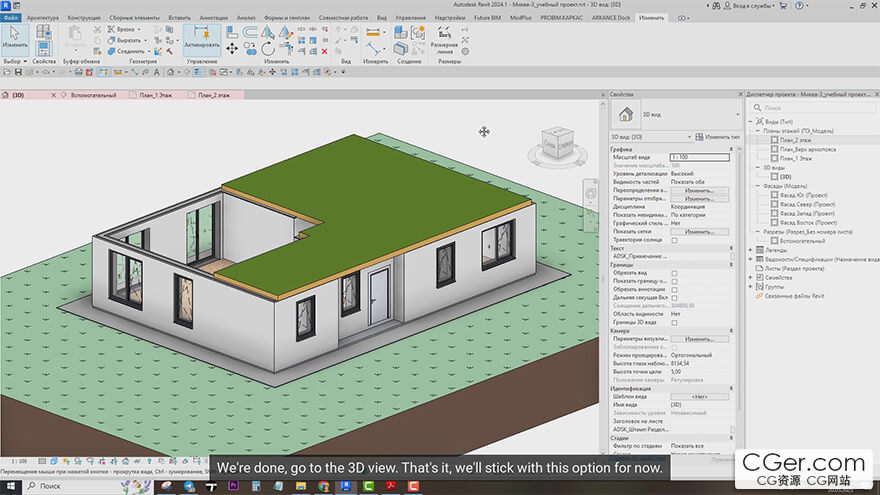This screenshot has width=880, height=495.
Task: Toggle the Траектория солнца checkbox
Action: 674,240
